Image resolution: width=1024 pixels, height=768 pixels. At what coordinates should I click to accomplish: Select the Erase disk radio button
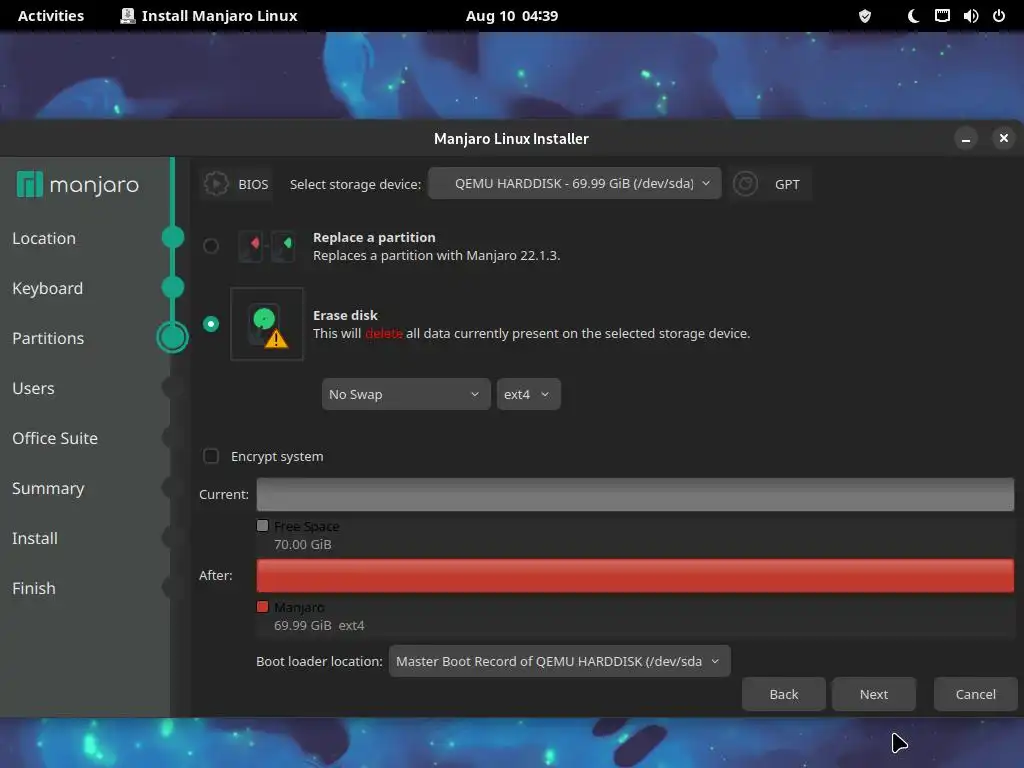click(x=211, y=324)
